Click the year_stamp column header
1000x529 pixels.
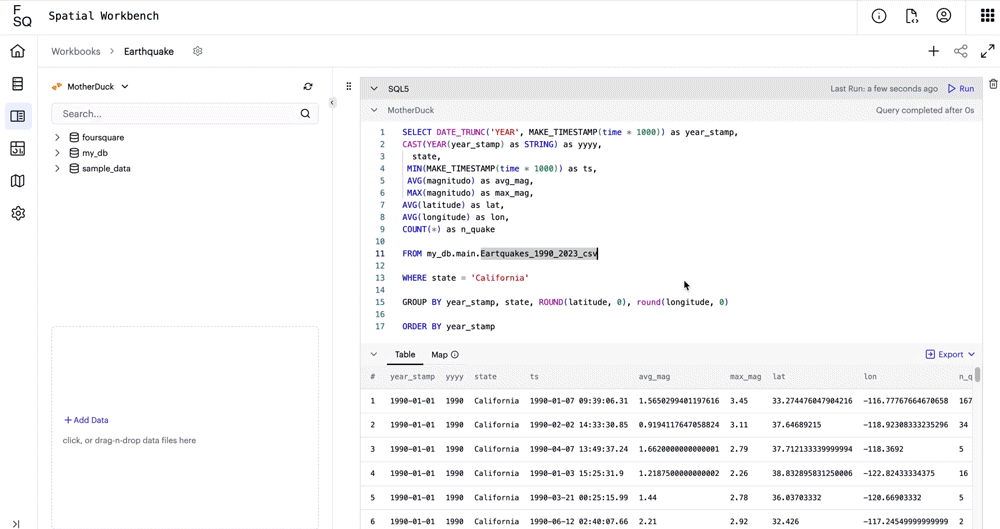pos(413,376)
